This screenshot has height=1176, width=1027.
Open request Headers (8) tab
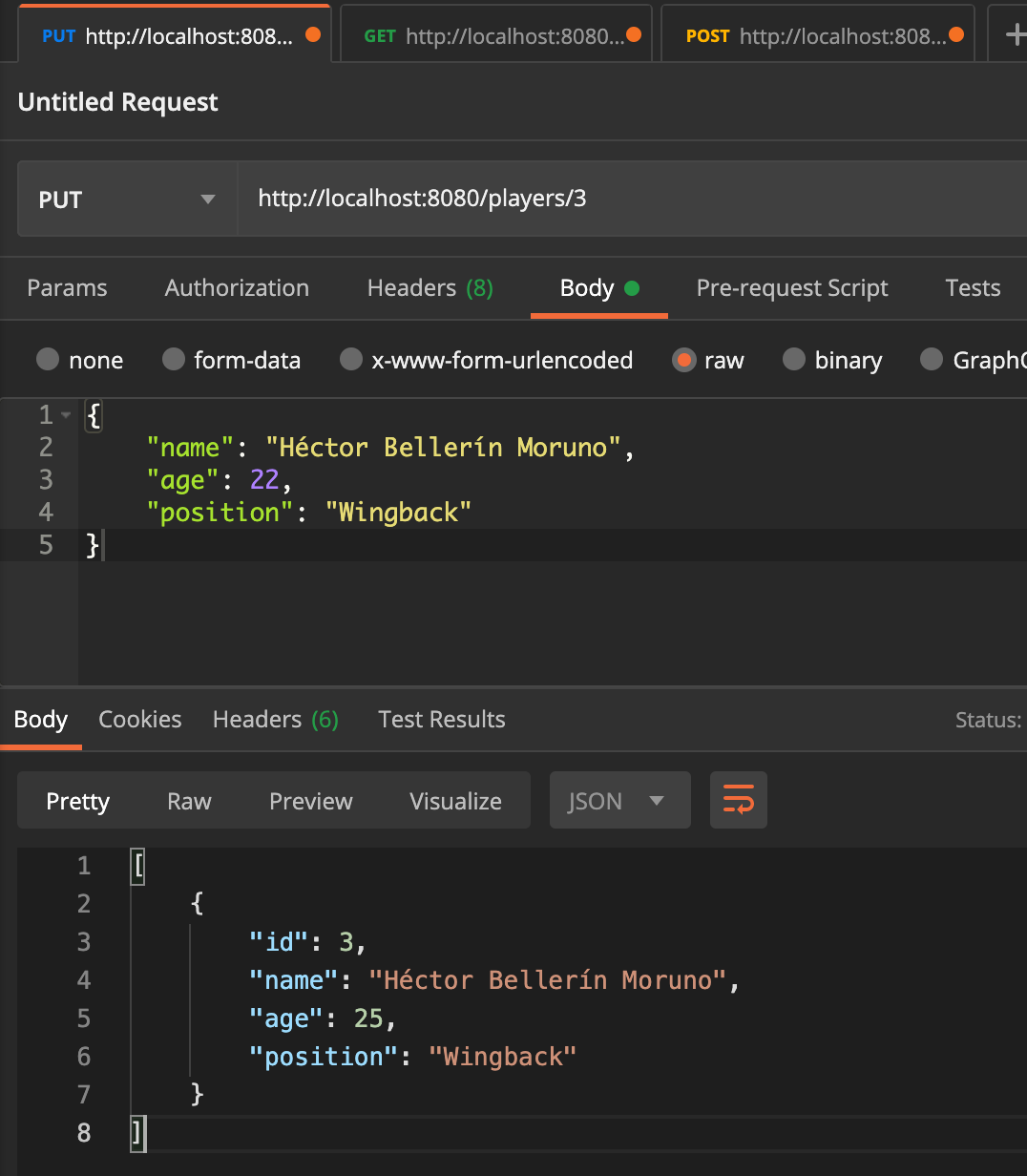tap(430, 288)
